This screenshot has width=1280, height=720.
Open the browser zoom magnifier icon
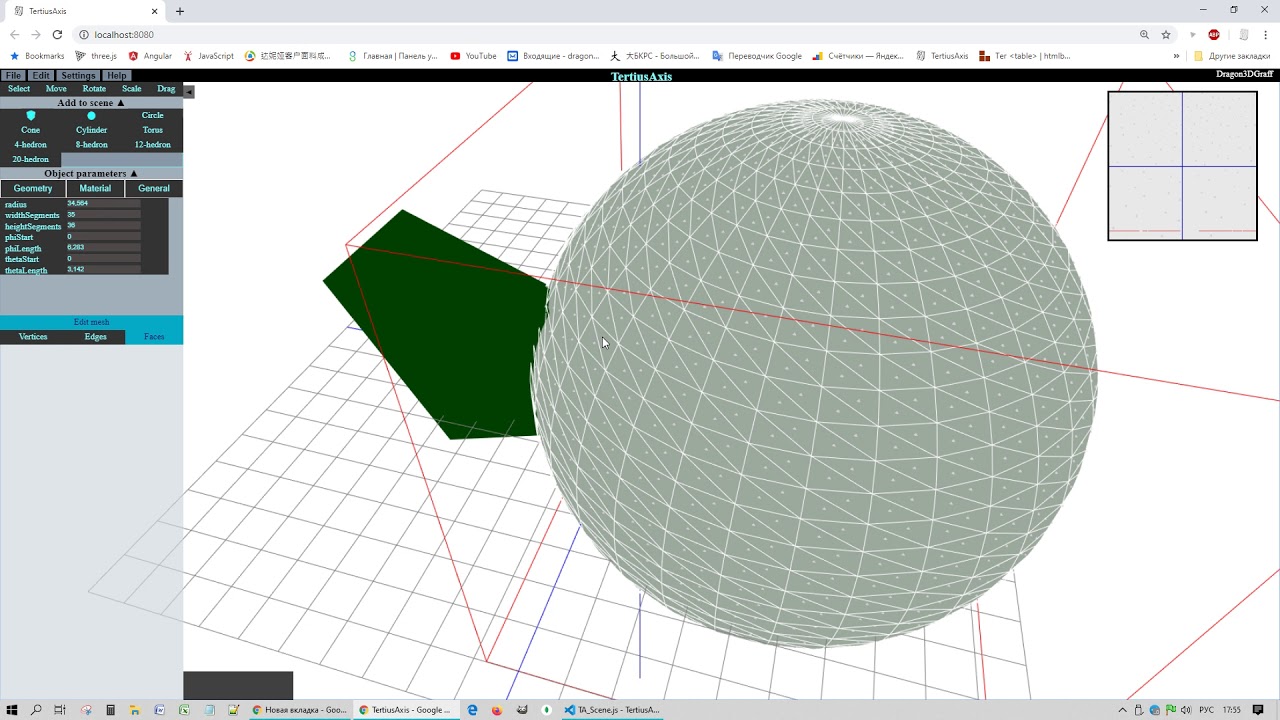[1144, 34]
